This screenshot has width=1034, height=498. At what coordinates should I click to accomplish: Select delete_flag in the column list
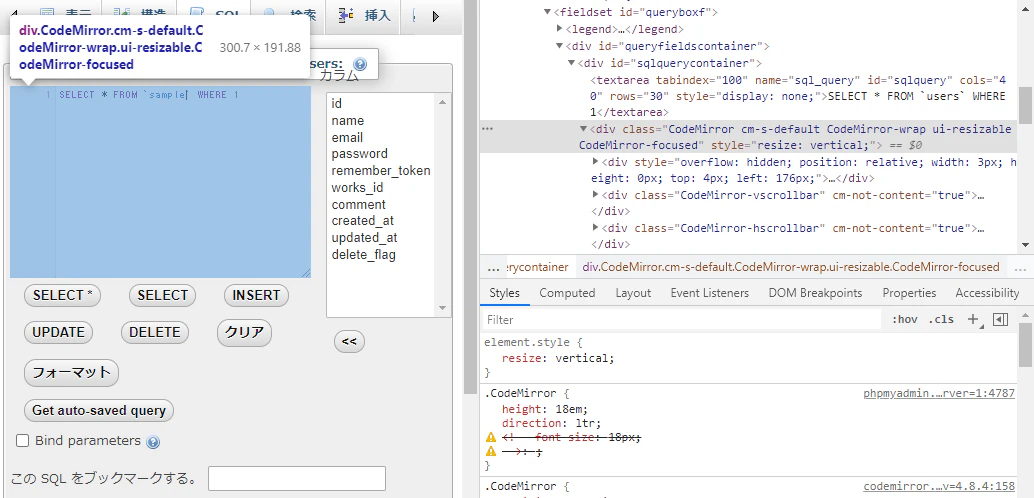[380, 255]
